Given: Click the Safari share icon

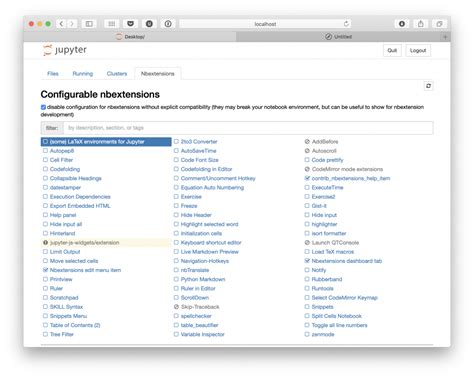Looking at the screenshot, I should click(421, 24).
